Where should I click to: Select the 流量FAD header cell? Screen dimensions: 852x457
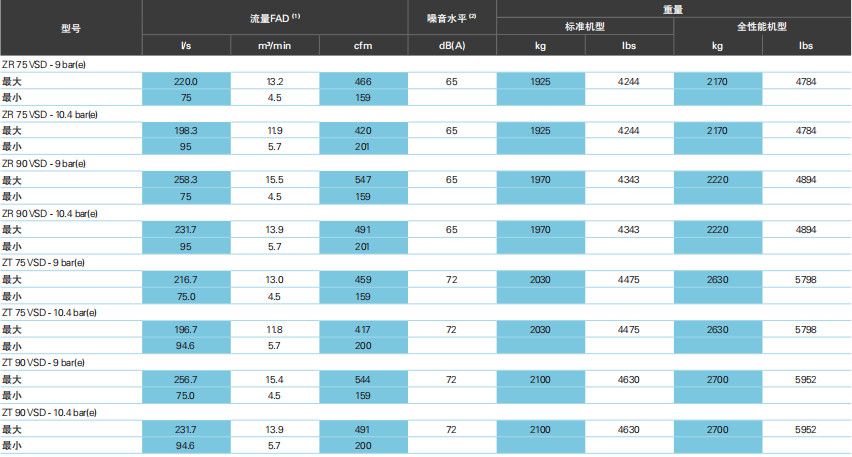click(x=274, y=18)
